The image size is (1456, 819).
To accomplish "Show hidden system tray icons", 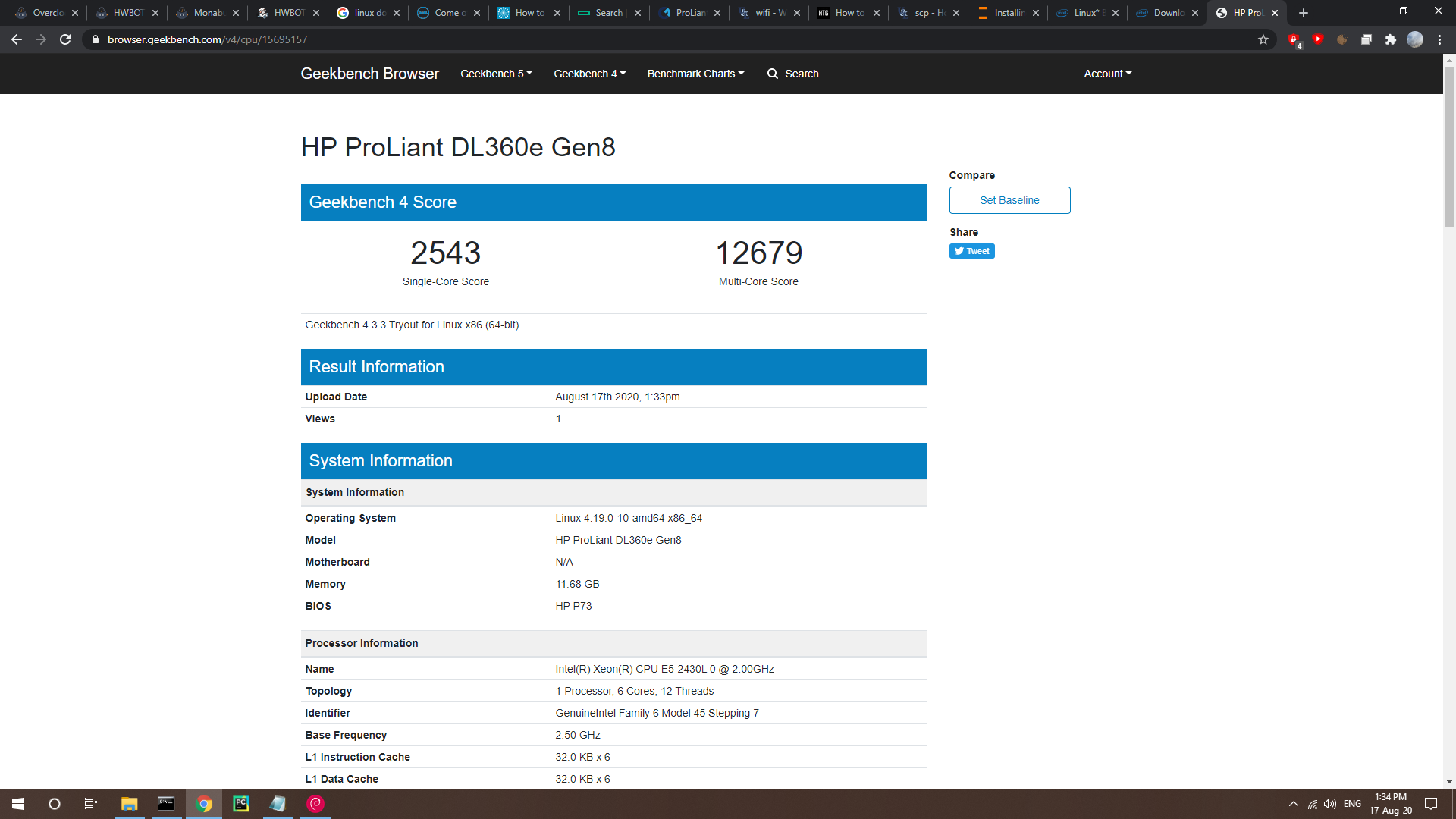I will point(1294,804).
